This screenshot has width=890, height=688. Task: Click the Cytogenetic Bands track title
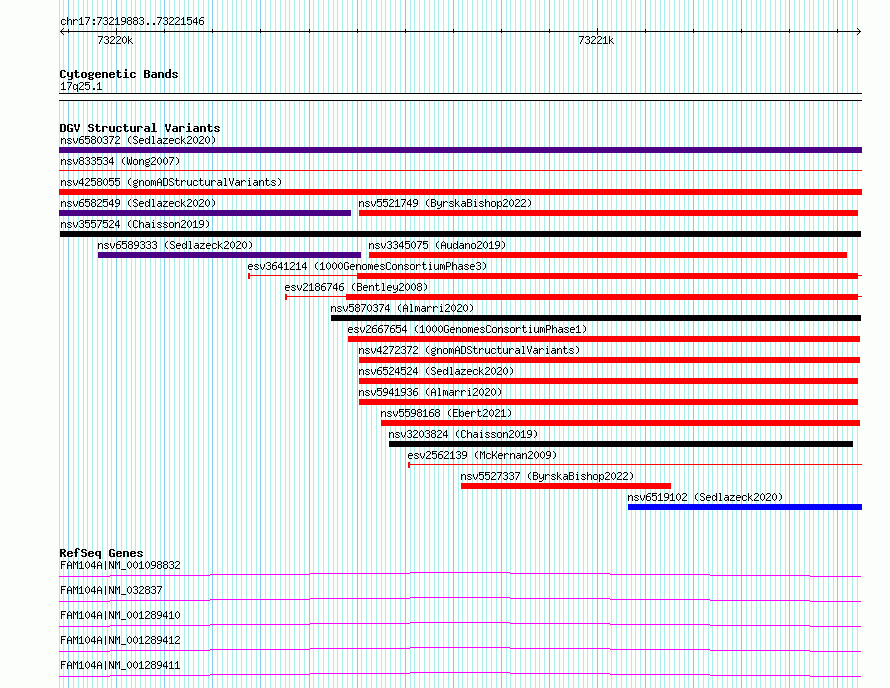(x=119, y=74)
